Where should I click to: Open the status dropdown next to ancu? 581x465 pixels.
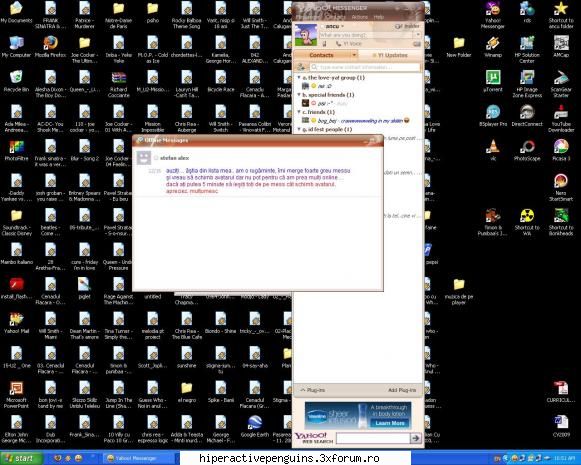(x=342, y=26)
